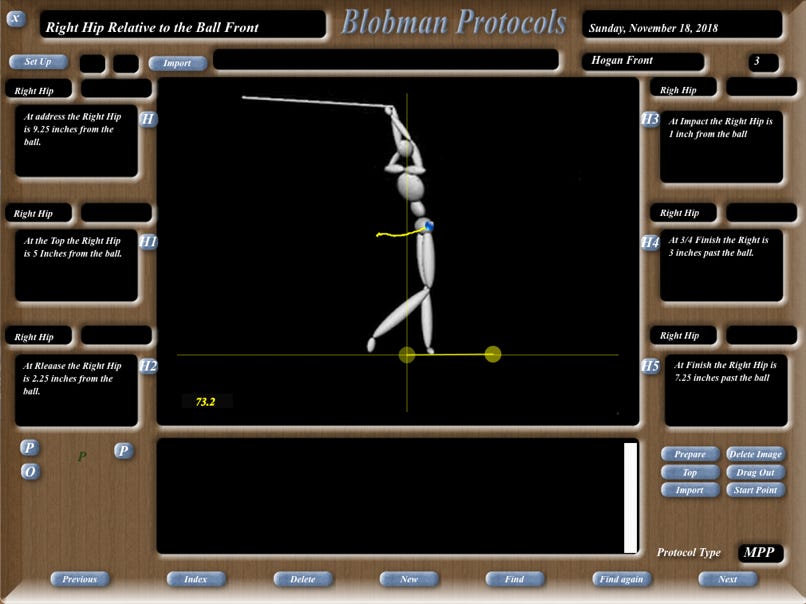Click the Set Up button
Screen dimensions: 806x604
[x=38, y=62]
